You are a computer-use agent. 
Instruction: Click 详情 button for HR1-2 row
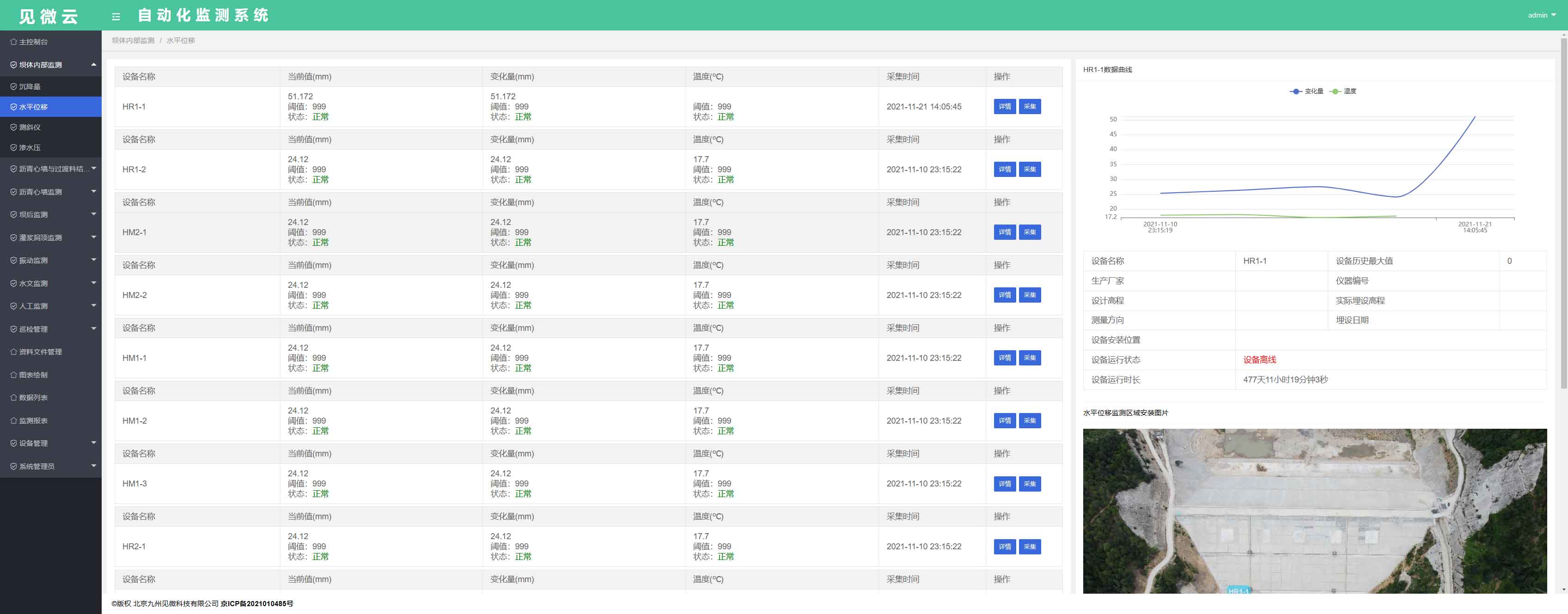pyautogui.click(x=1004, y=169)
